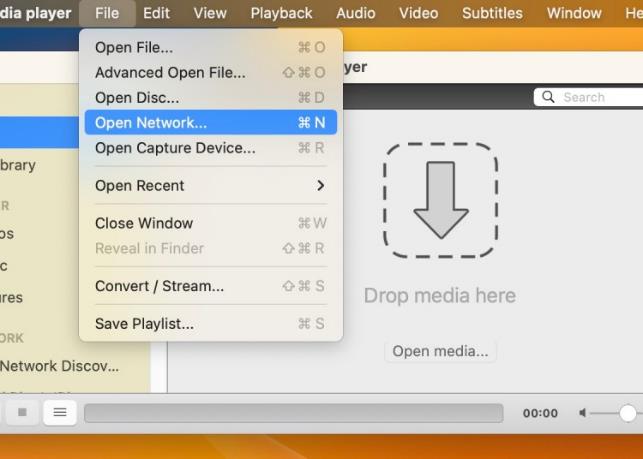This screenshot has height=459, width=643.
Task: Open the Subtitles menu
Action: 492,13
